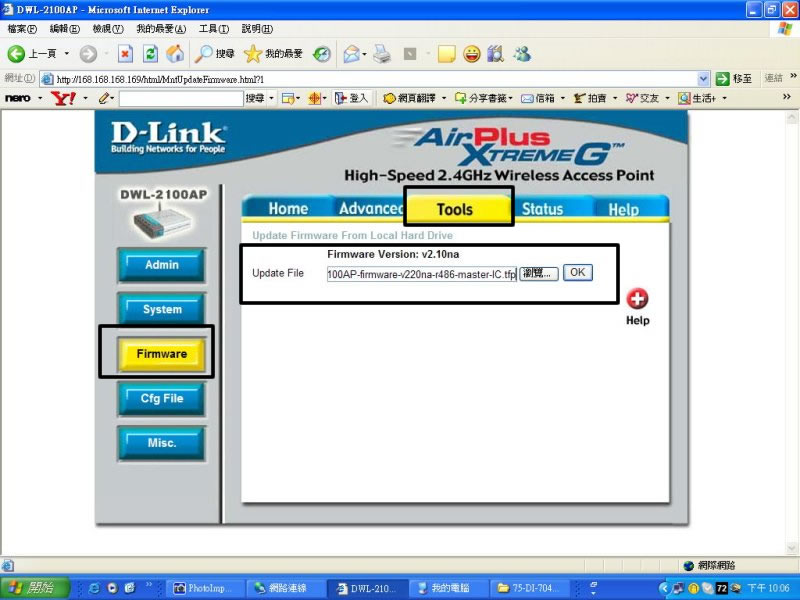Click the 移至 Go button
Screen dimensions: 800x600
point(734,79)
